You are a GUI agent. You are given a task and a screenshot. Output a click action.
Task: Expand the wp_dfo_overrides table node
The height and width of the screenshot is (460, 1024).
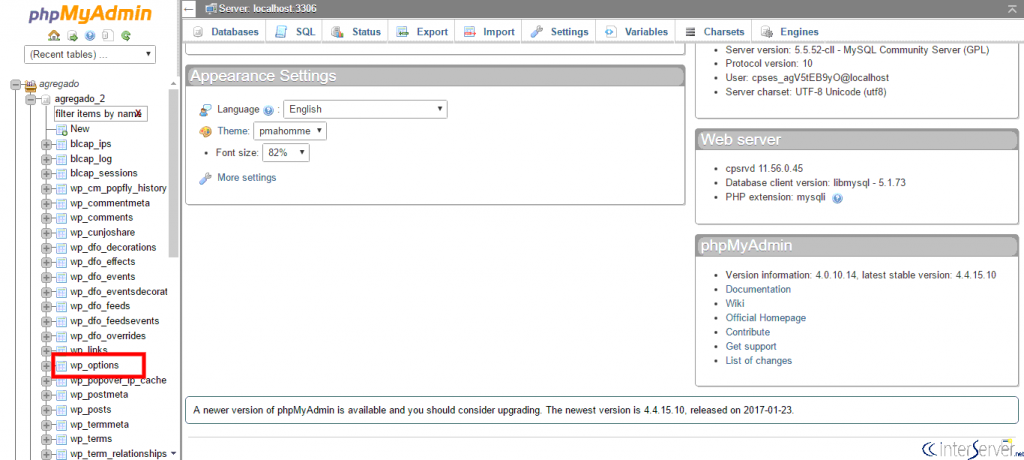46,337
